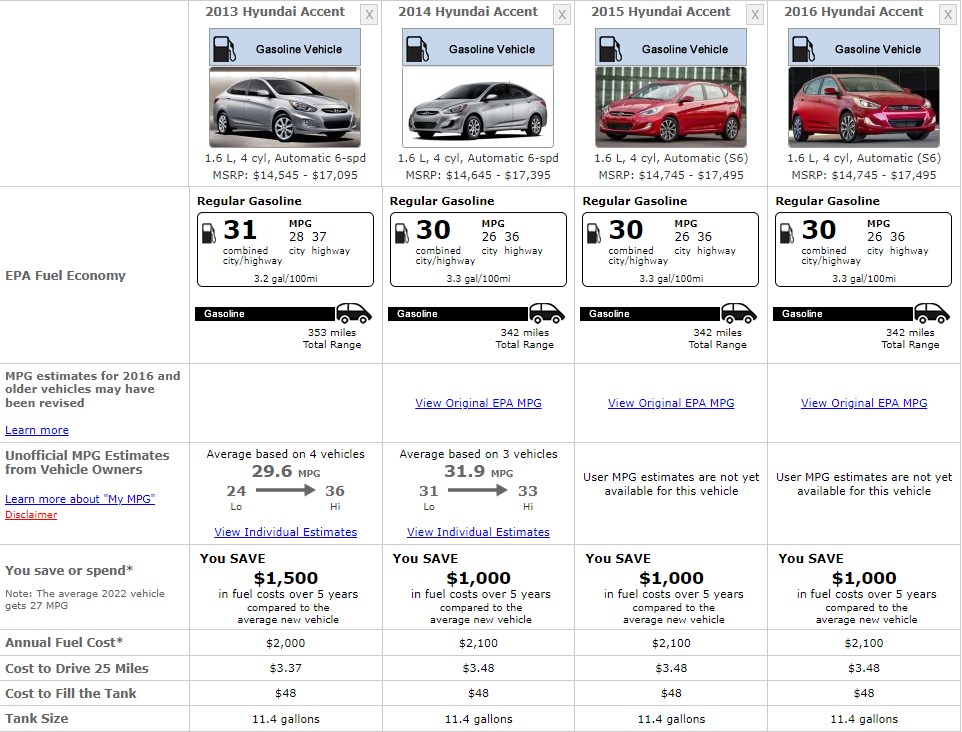Click the 2014 Hyundai Accent heading
This screenshot has height=732, width=962.
coord(468,12)
